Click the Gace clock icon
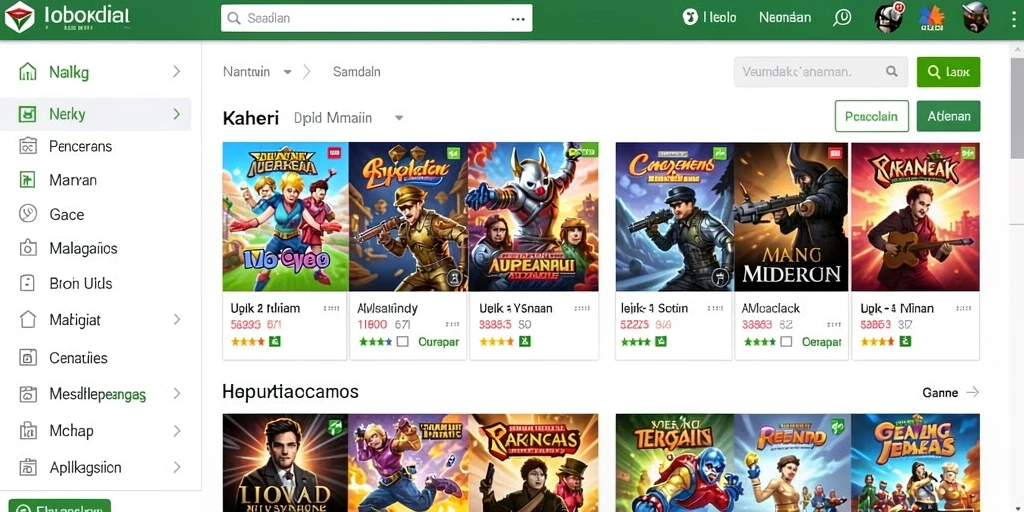The image size is (1024, 512). (27, 214)
